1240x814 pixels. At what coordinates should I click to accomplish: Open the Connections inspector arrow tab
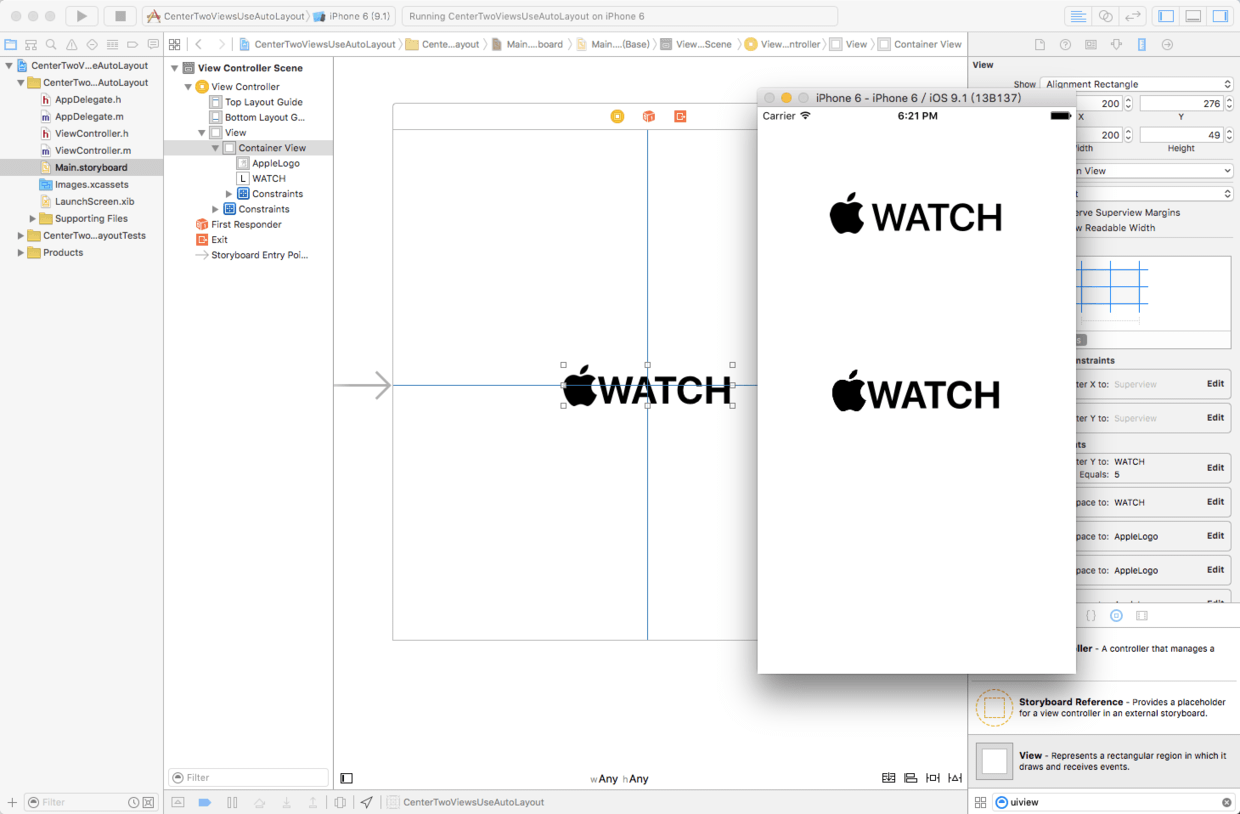tap(1167, 45)
